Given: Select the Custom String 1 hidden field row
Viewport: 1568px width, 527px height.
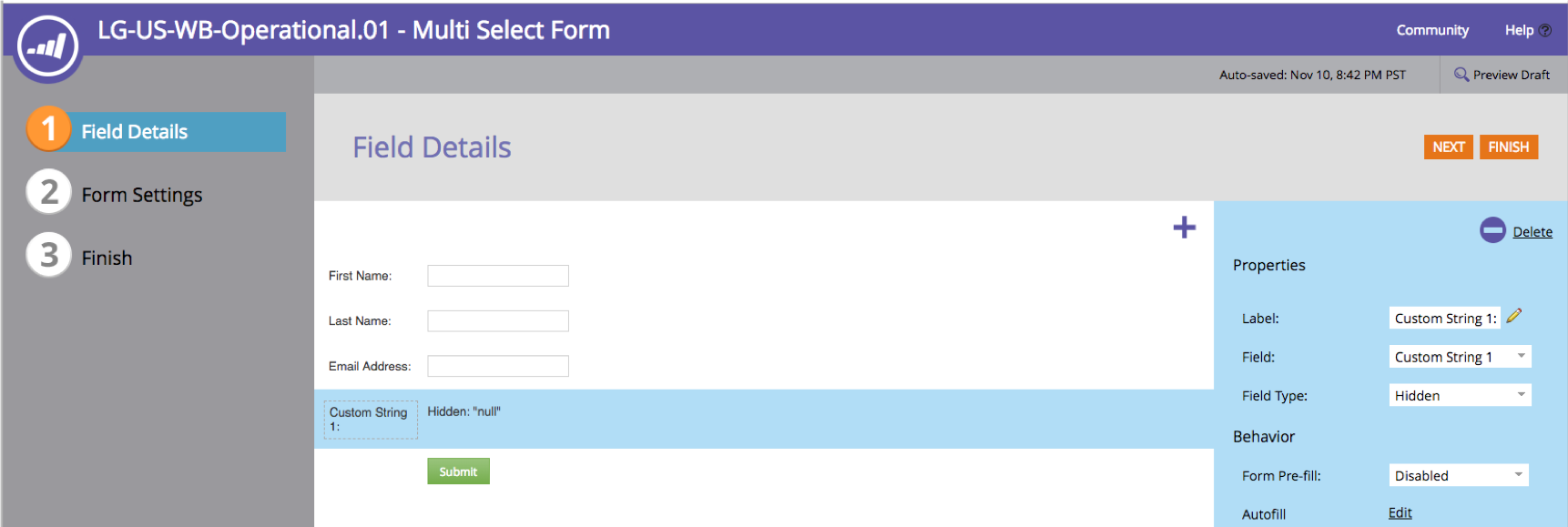Looking at the screenshot, I should [763, 420].
